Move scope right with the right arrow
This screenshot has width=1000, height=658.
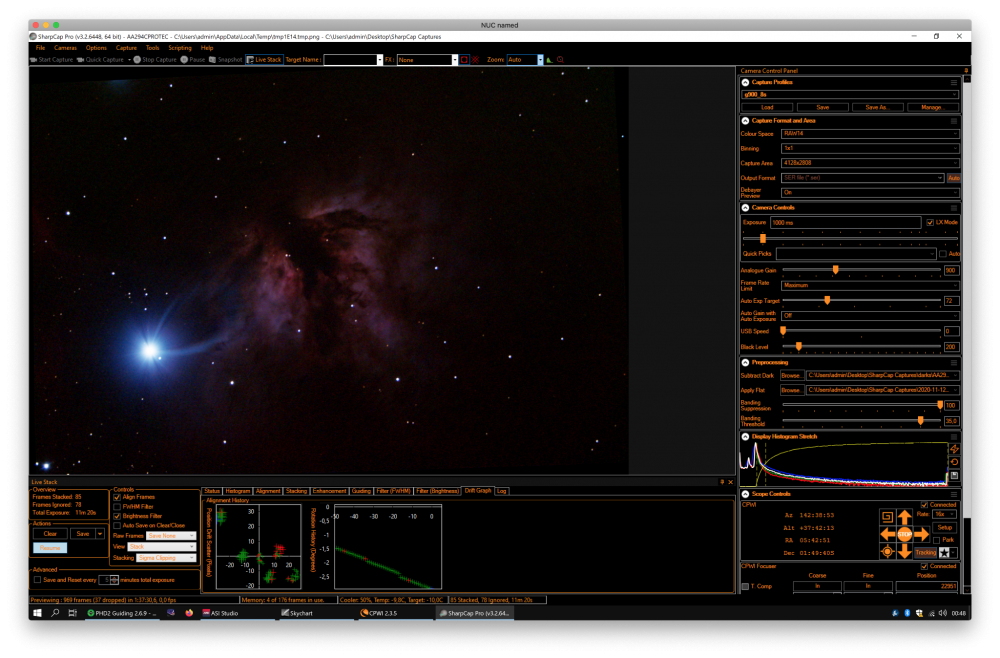[x=922, y=534]
